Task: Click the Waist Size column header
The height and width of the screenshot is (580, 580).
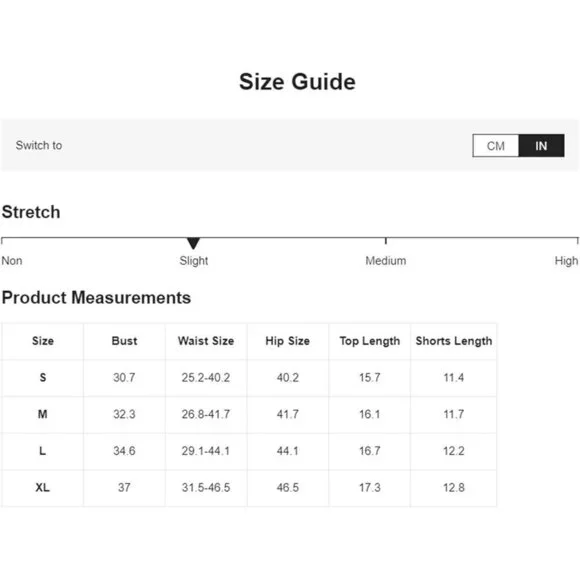Action: 206,341
